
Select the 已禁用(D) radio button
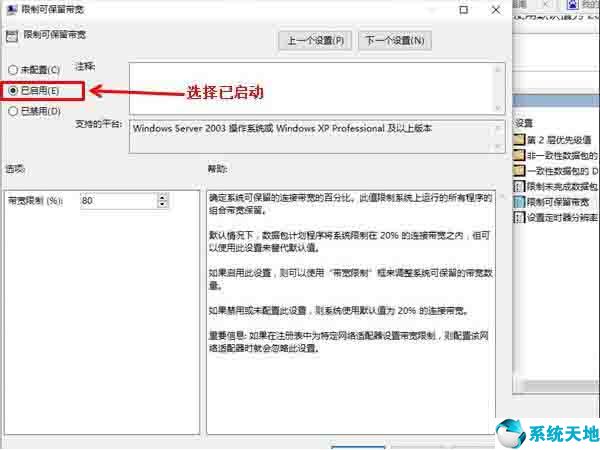(x=13, y=111)
